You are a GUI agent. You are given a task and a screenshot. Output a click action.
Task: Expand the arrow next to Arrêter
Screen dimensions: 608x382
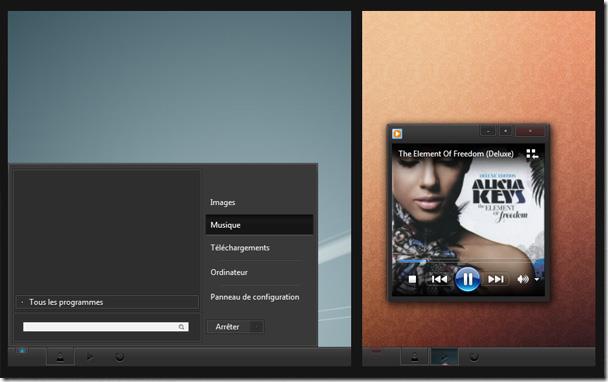[256, 327]
